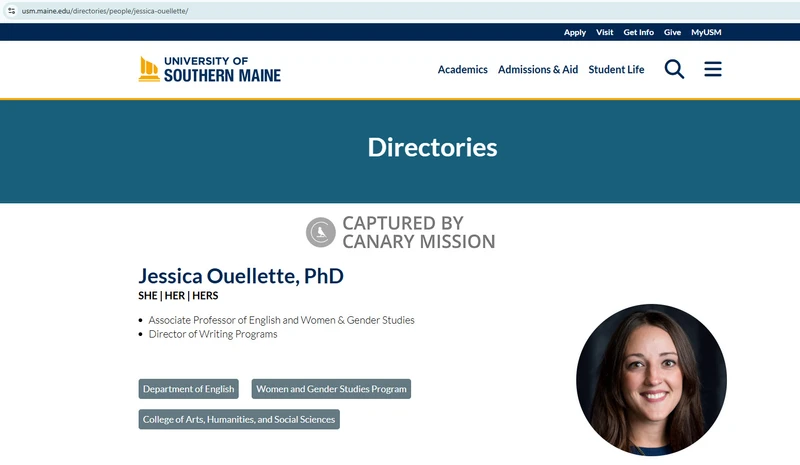Select Get Info in the top bar
800x465 pixels.
638,32
